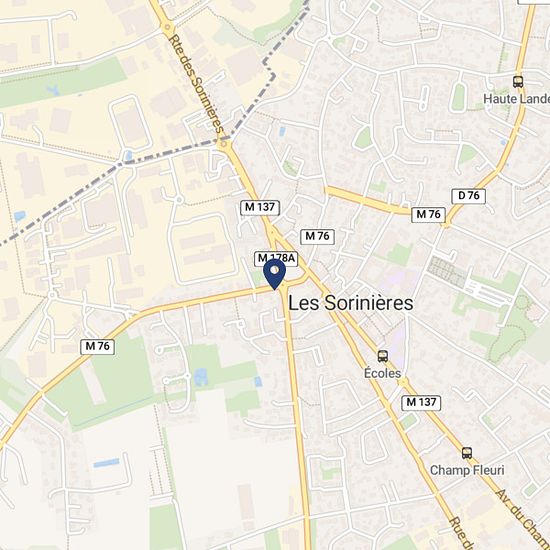Click the grey hatched cemetery area
This screenshot has height=550, width=550.
coord(447,271)
